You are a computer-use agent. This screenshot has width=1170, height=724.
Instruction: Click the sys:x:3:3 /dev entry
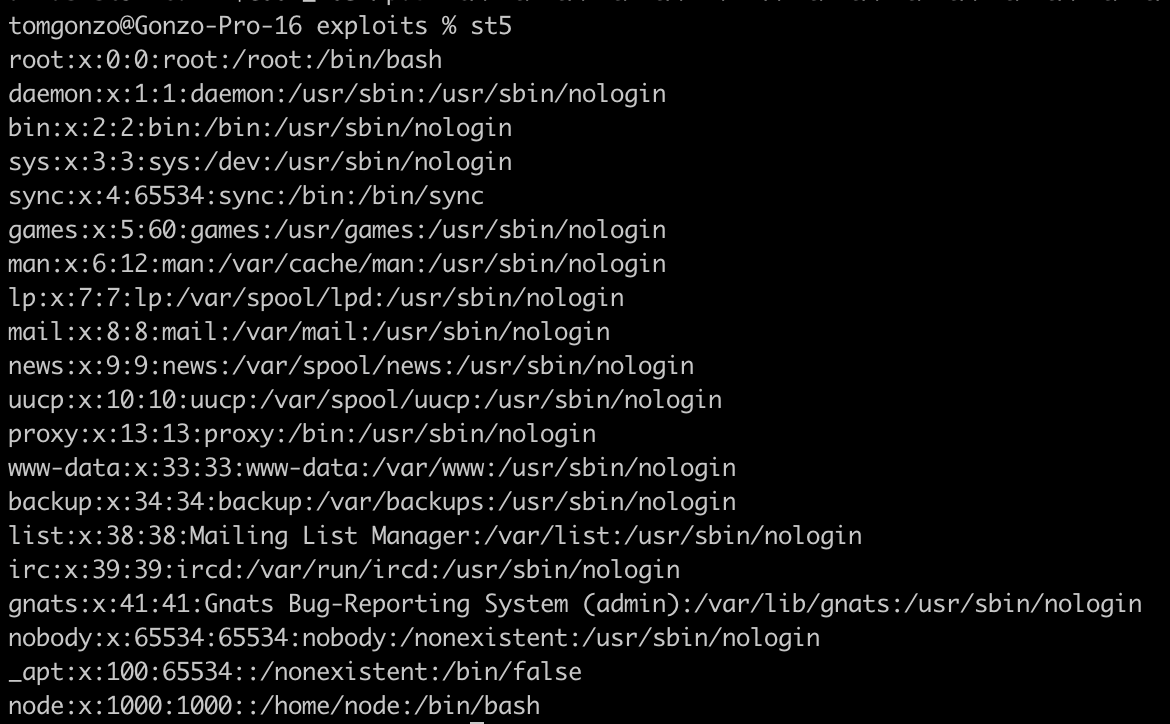(260, 162)
